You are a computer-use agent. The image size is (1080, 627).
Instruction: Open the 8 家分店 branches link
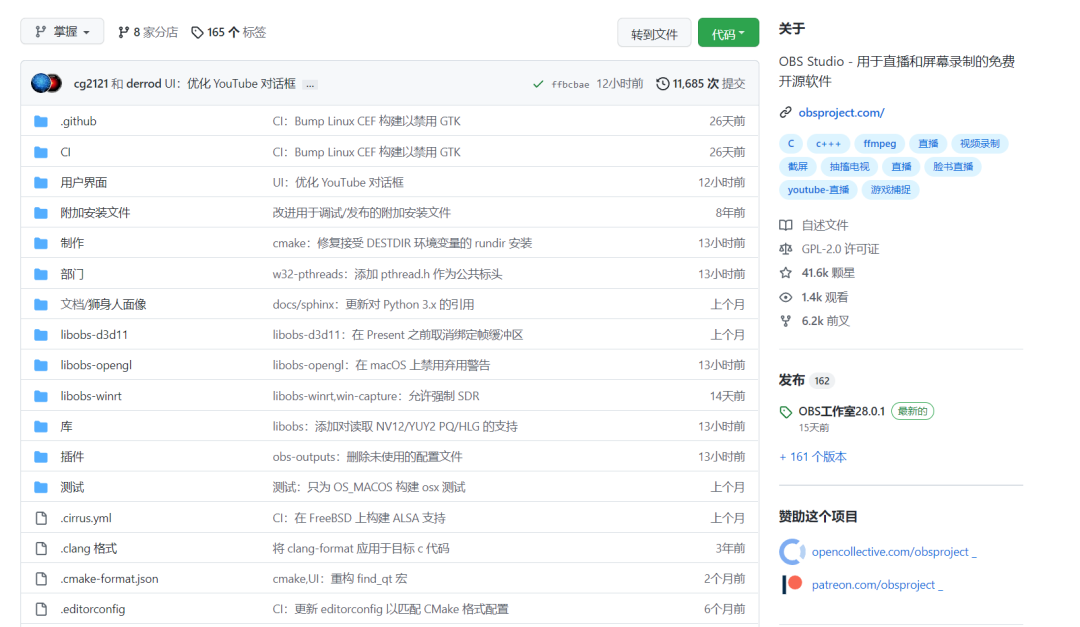[x=148, y=32]
